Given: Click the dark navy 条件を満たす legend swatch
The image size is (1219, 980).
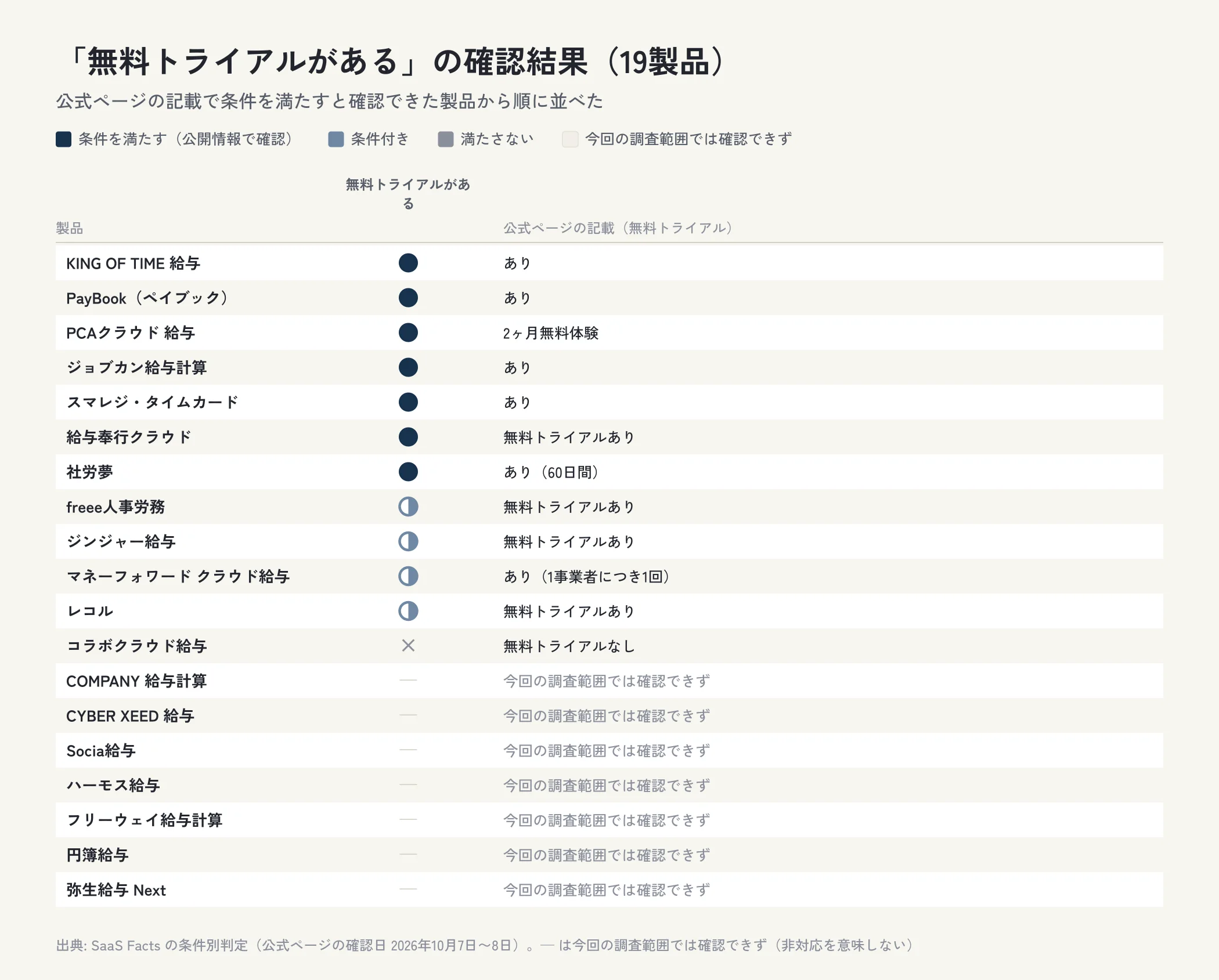Looking at the screenshot, I should (x=63, y=139).
